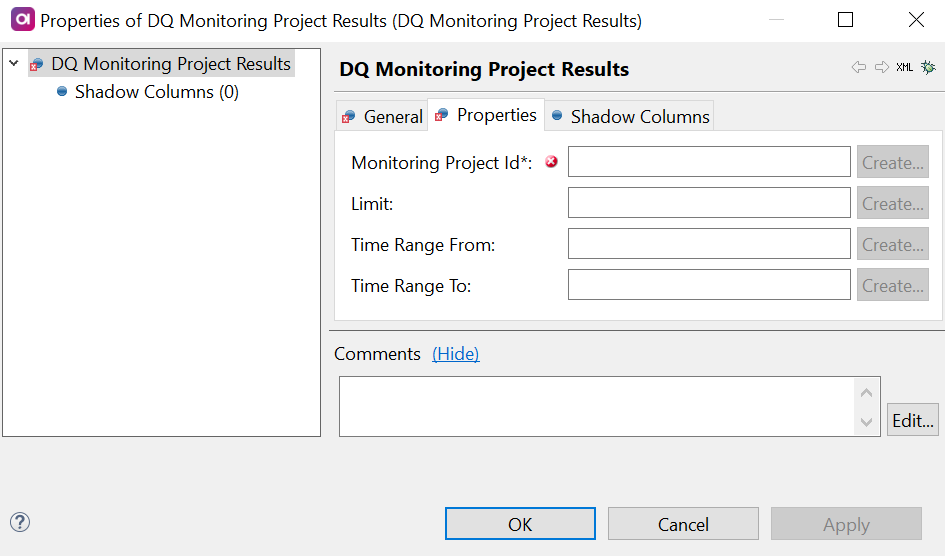Click the red error icon beside Monitoring Project Id
Viewport: 945px width, 556px height.
click(551, 161)
